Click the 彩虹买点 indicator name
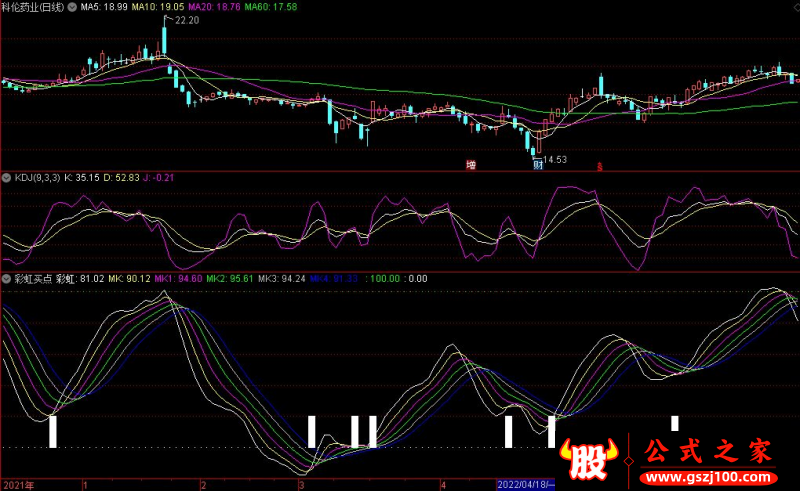 [32, 279]
